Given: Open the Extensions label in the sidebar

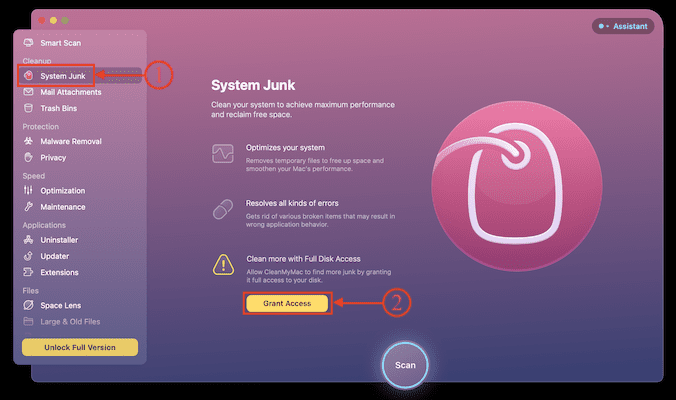Looking at the screenshot, I should pyautogui.click(x=59, y=272).
